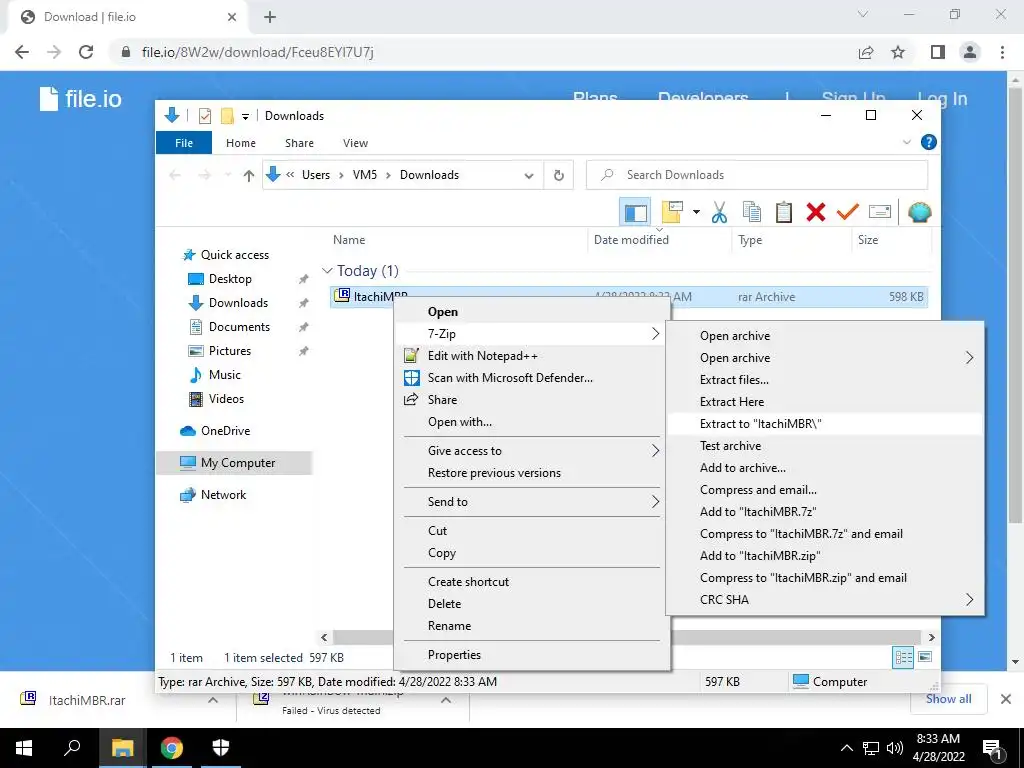Switch to large icons view
The height and width of the screenshot is (768, 1024).
tap(925, 657)
